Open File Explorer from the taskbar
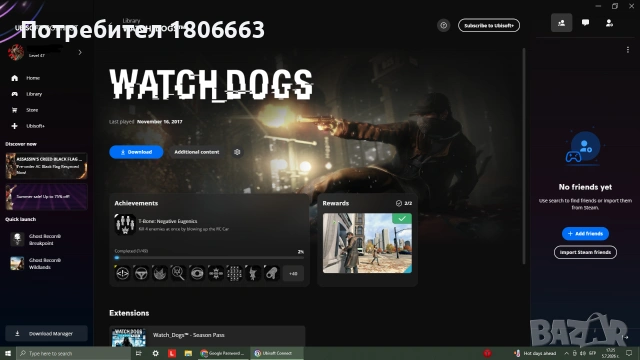 [188, 353]
